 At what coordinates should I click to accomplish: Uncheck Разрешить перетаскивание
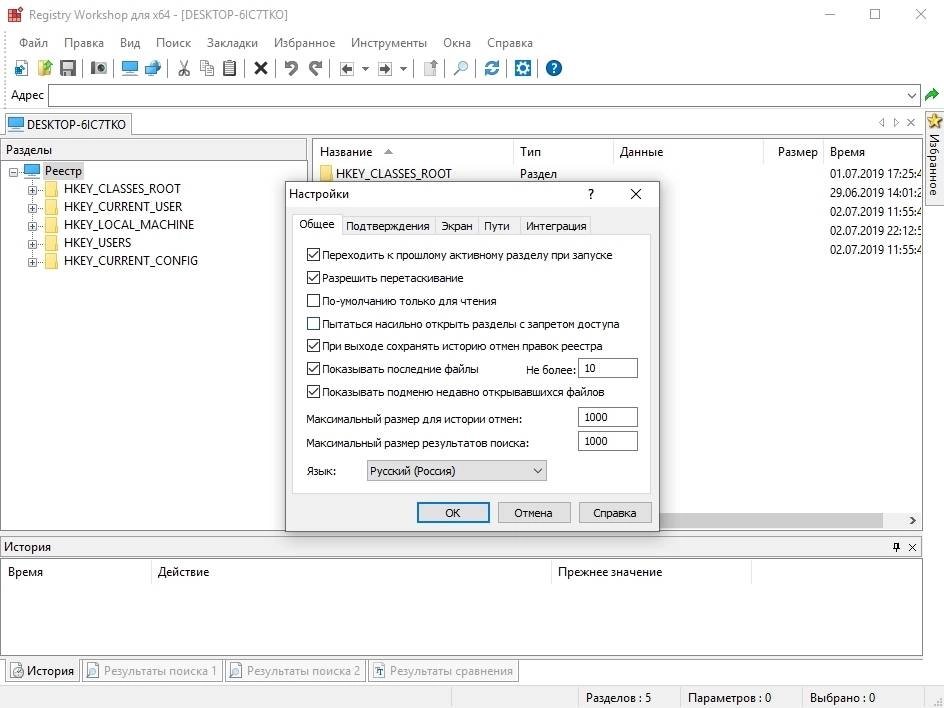click(313, 278)
